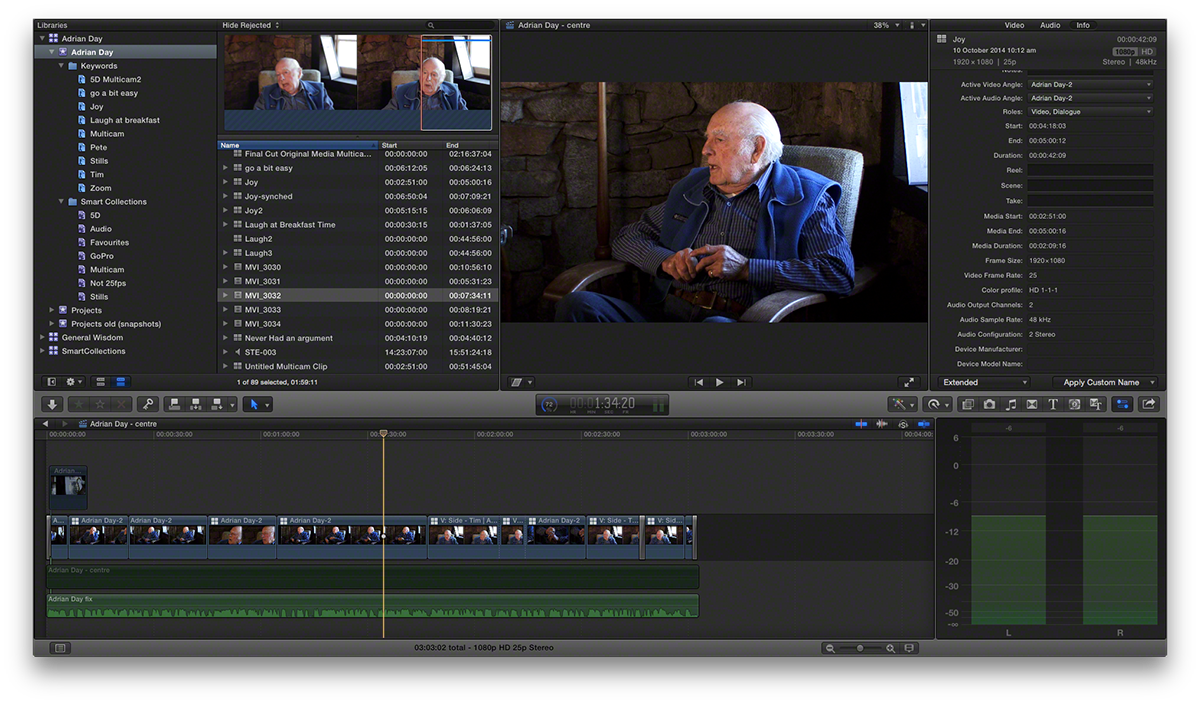This screenshot has width=1200, height=704.
Task: Sort list by Name column header
Action: (x=298, y=145)
